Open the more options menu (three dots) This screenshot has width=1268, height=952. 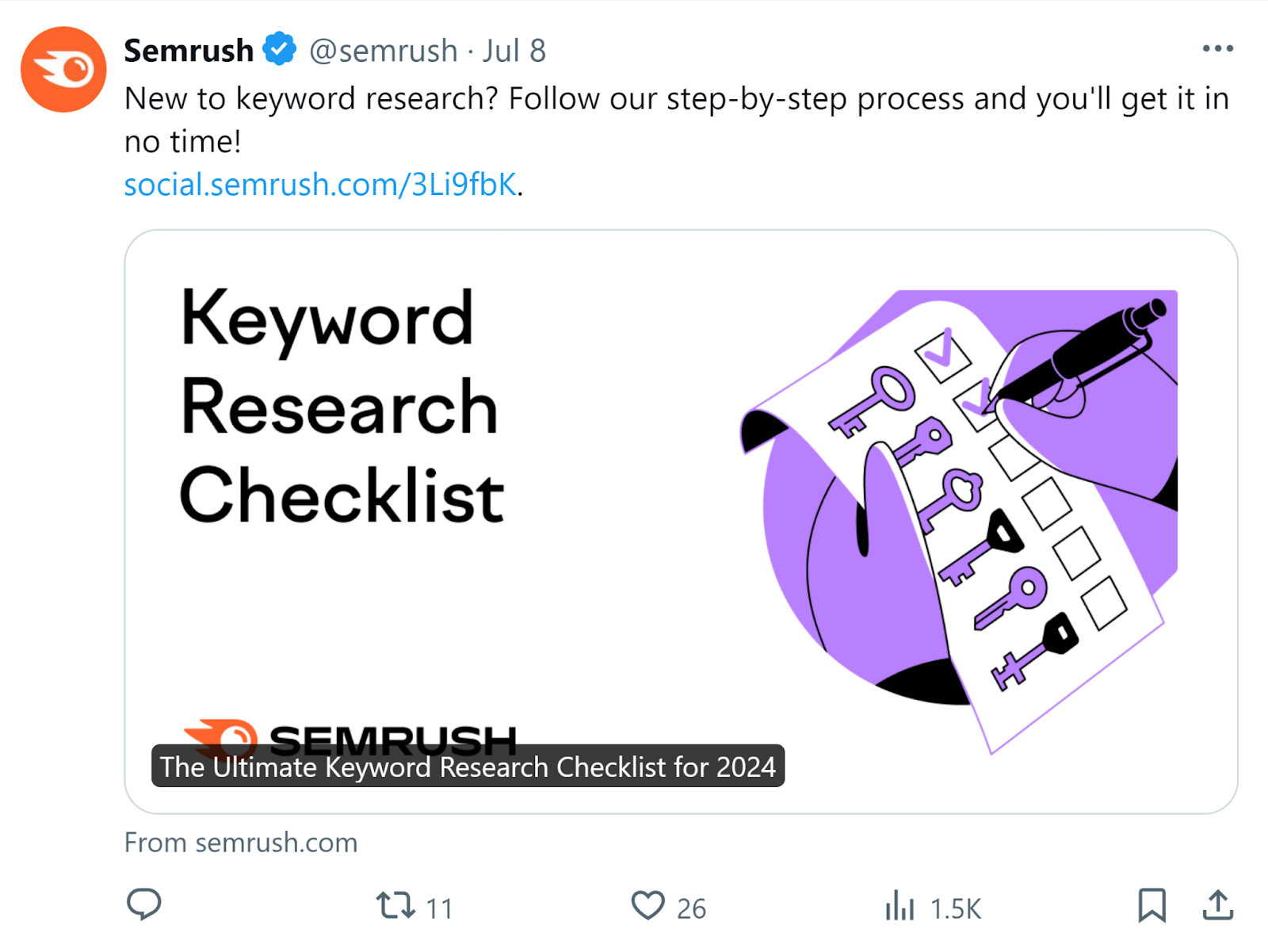click(x=1218, y=48)
